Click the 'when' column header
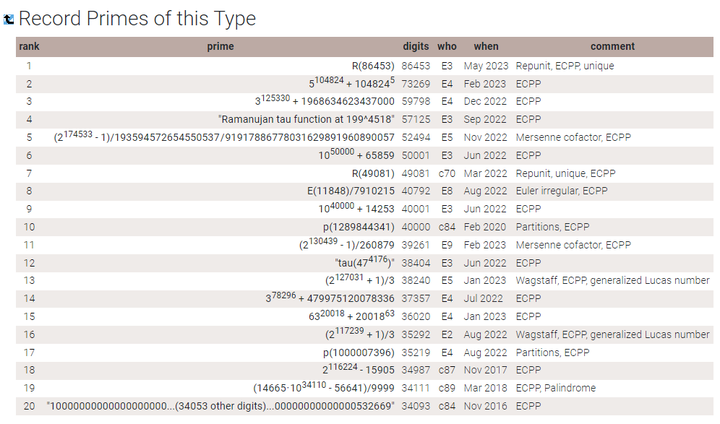720x424 pixels. [x=486, y=47]
